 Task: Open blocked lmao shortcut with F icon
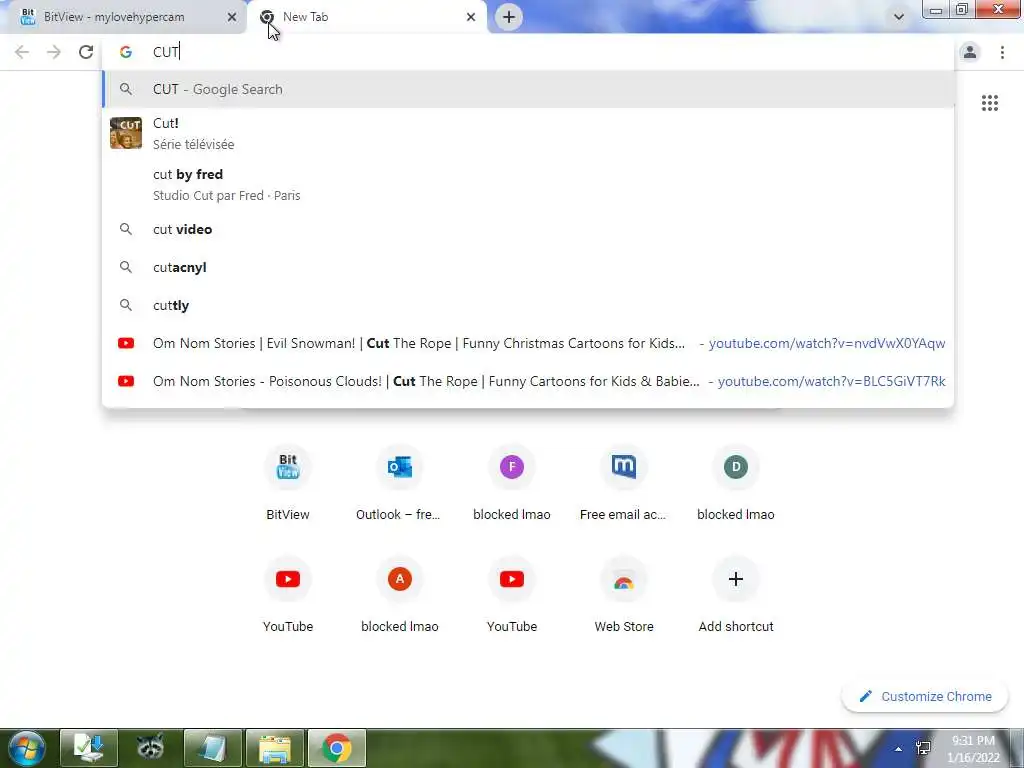(x=512, y=482)
